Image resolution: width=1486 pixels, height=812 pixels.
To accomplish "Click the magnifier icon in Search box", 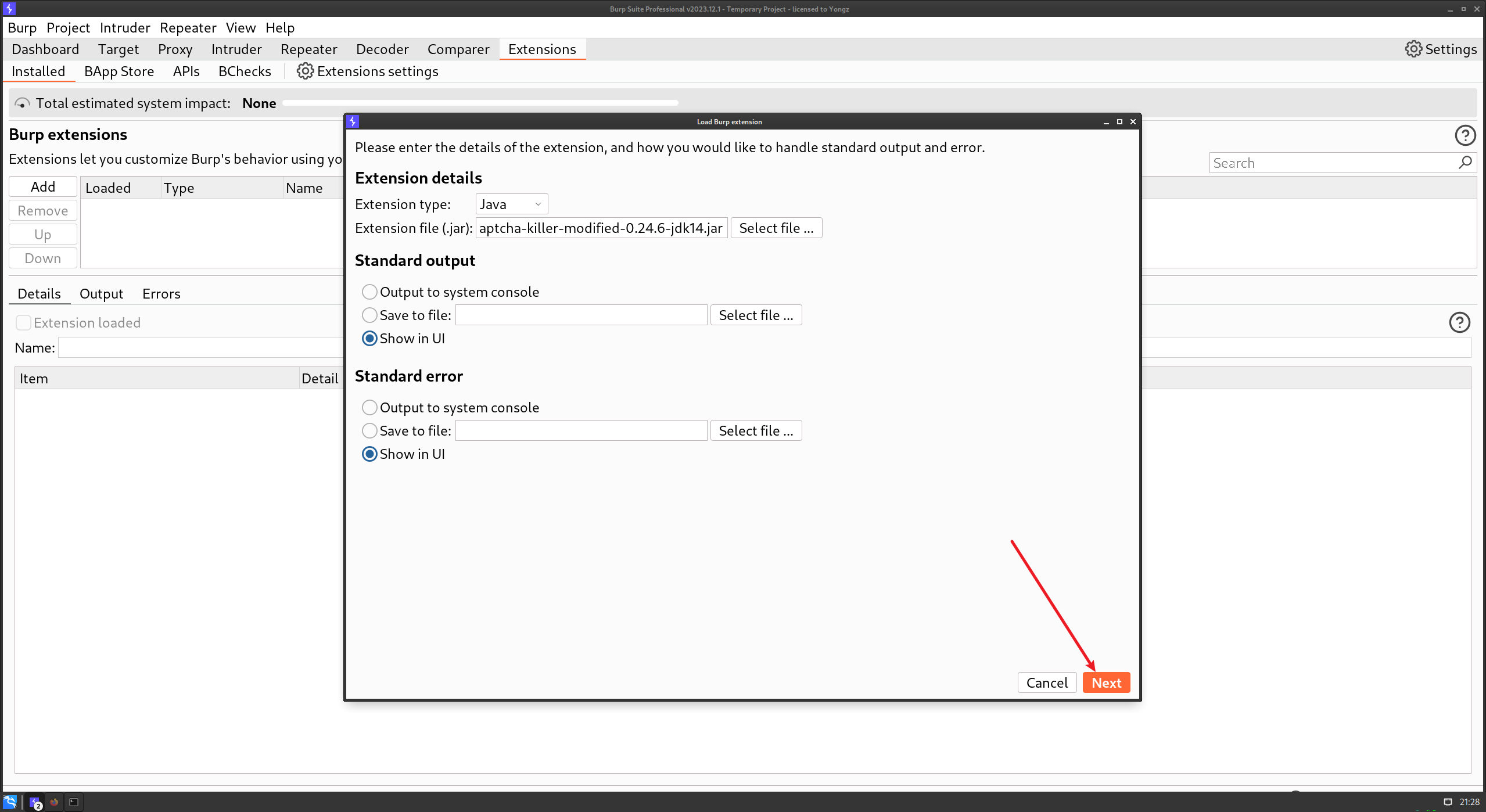I will tap(1465, 163).
